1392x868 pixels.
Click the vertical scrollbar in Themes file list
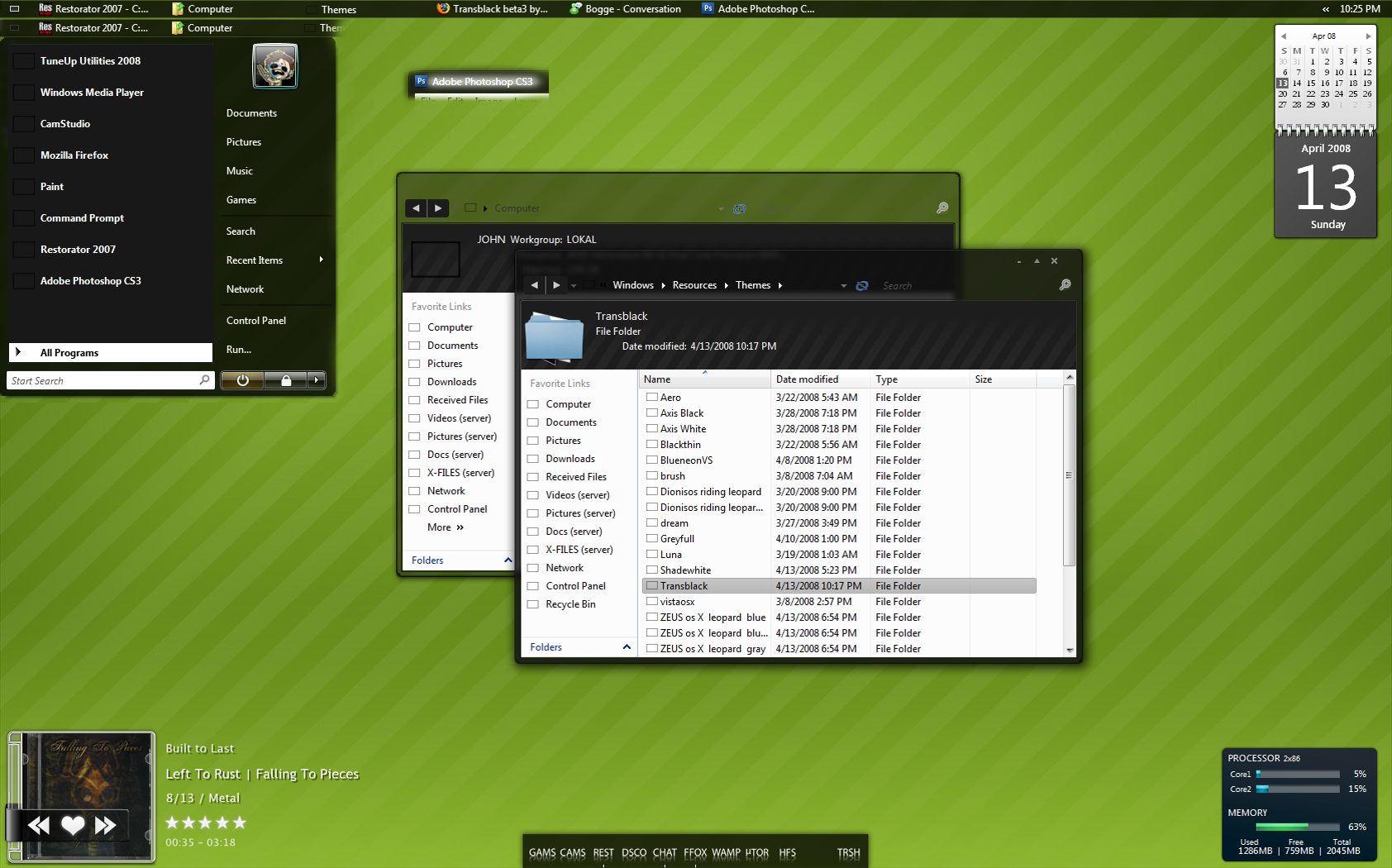1069,475
